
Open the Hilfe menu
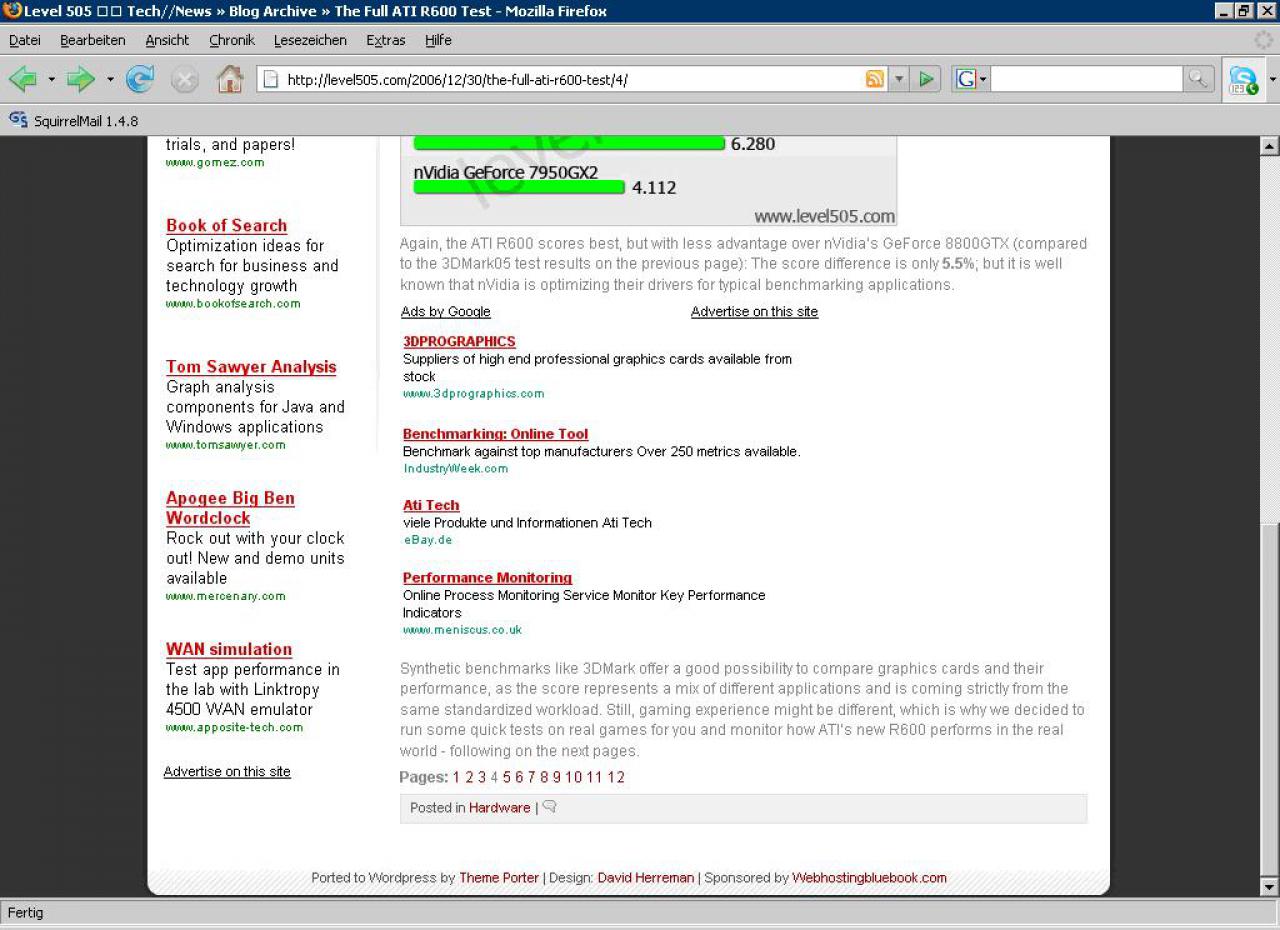(x=438, y=40)
